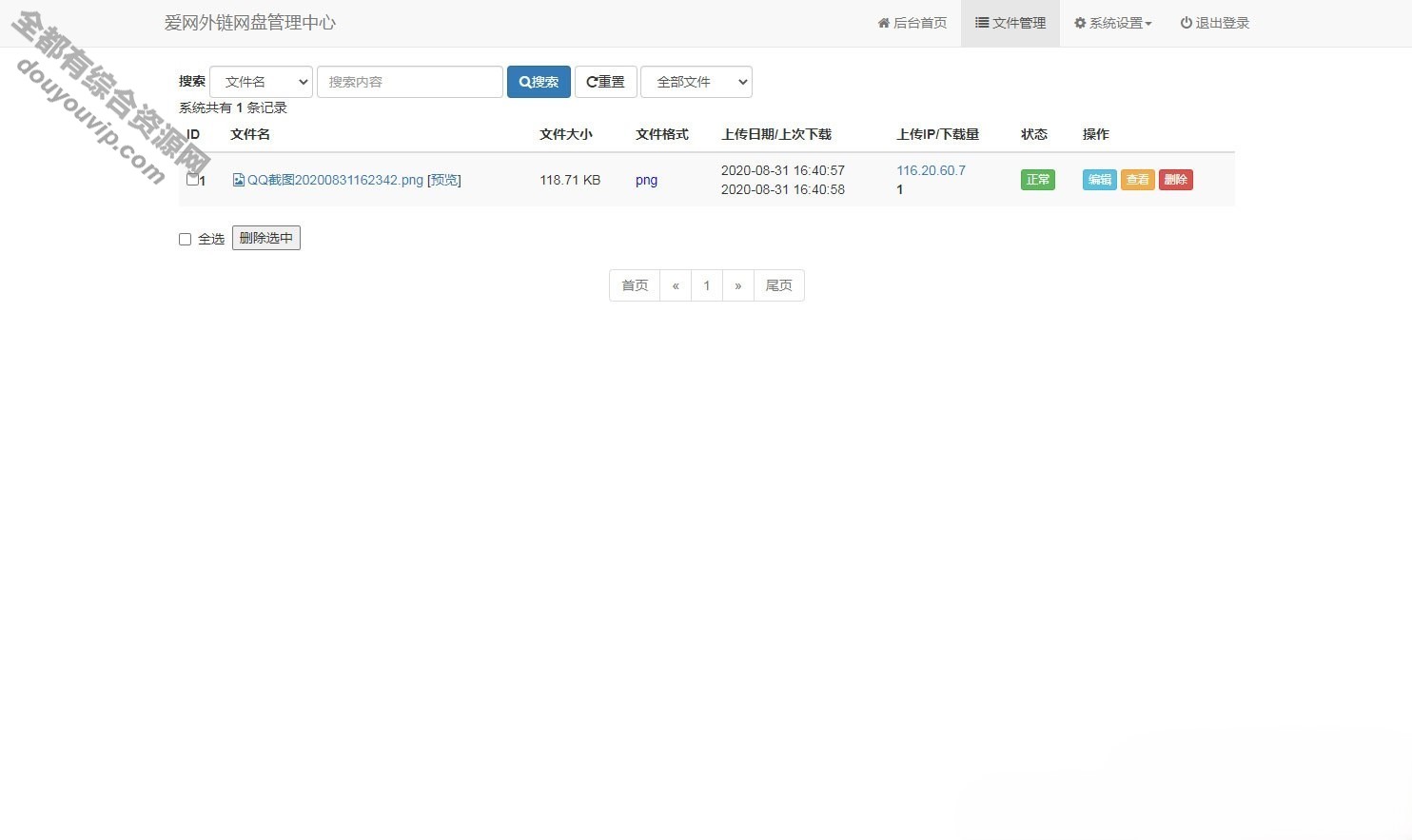Screen dimensions: 1412x840
Task: Click upload time 2020-08-31 16:40:57
Action: click(x=783, y=170)
